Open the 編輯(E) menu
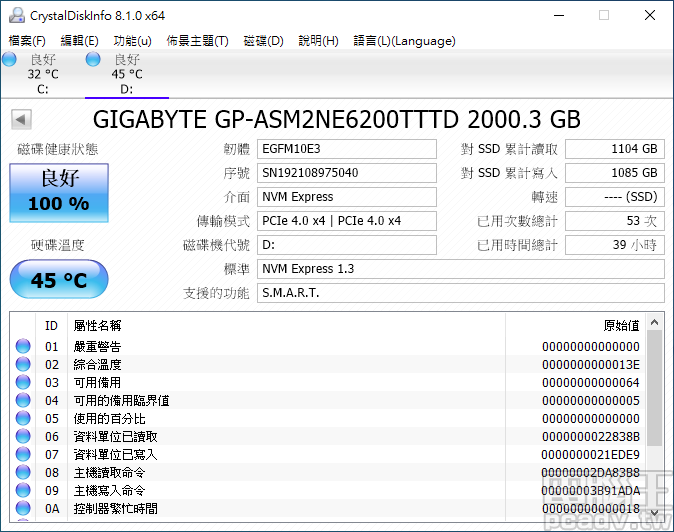This screenshot has height=532, width=674. 80,41
